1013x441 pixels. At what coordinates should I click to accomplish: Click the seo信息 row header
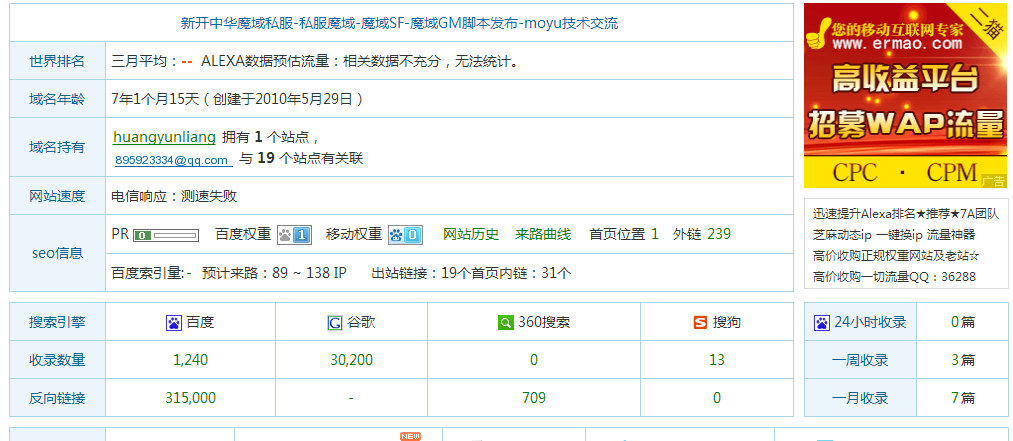57,253
